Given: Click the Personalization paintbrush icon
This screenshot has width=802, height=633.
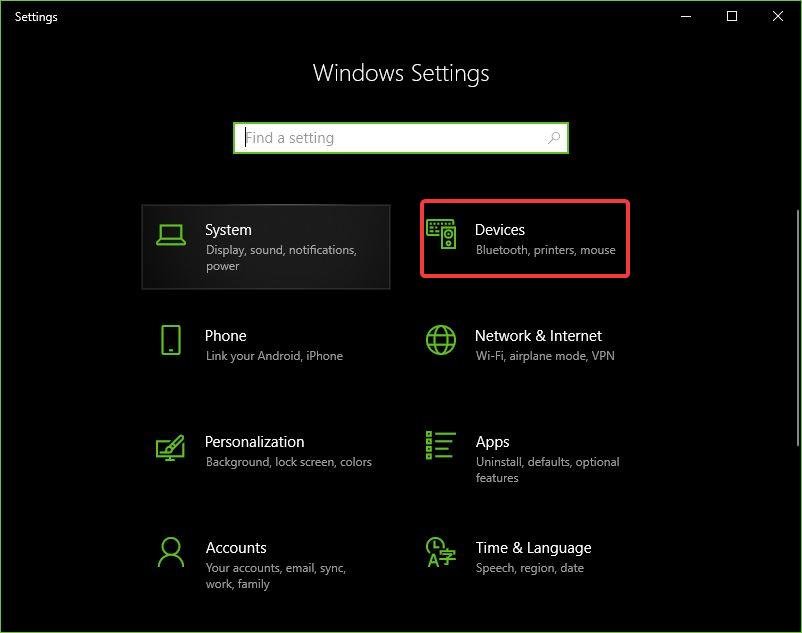Looking at the screenshot, I should tap(171, 446).
